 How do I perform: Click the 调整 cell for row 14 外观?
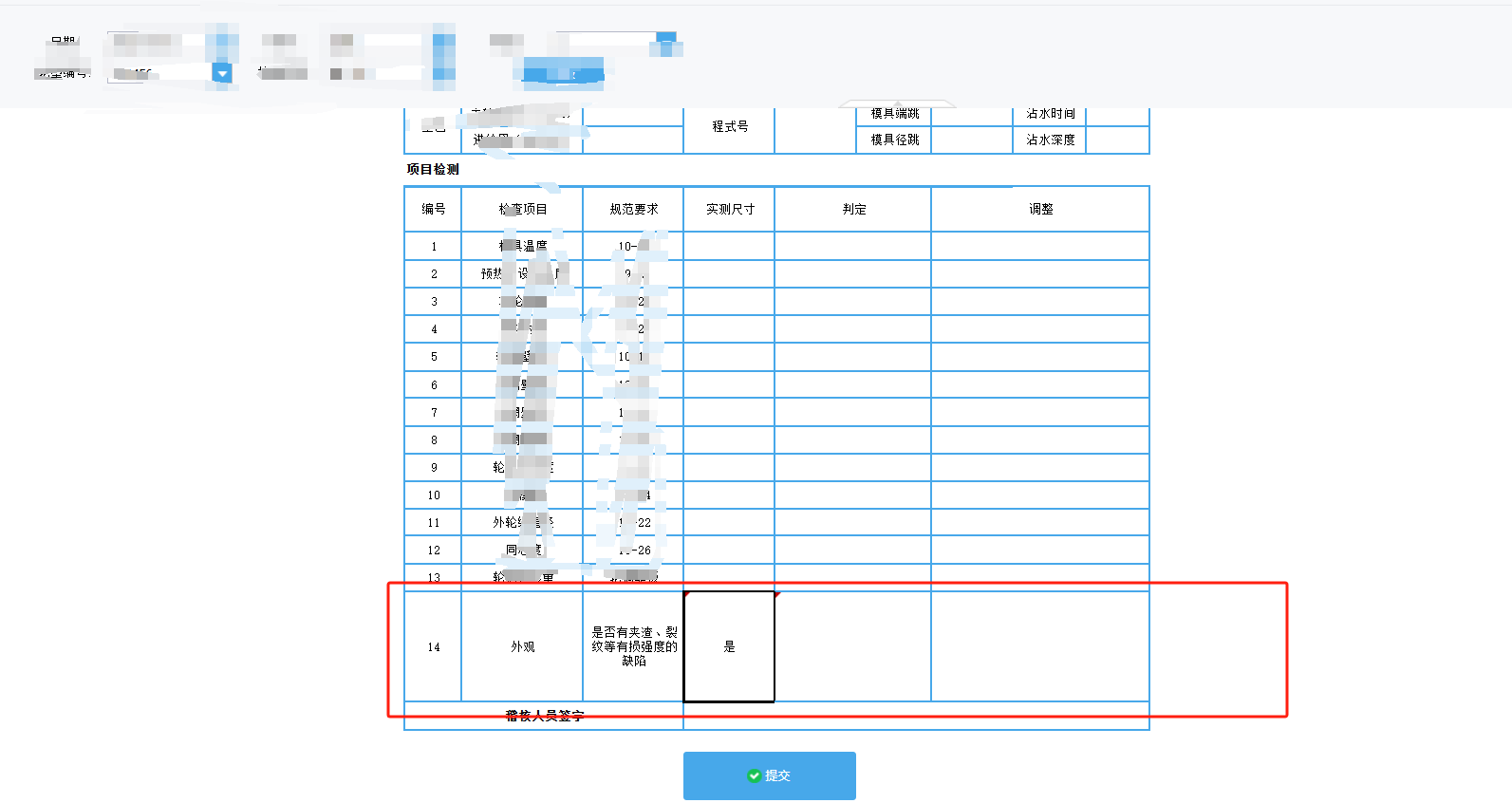pyautogui.click(x=1039, y=646)
